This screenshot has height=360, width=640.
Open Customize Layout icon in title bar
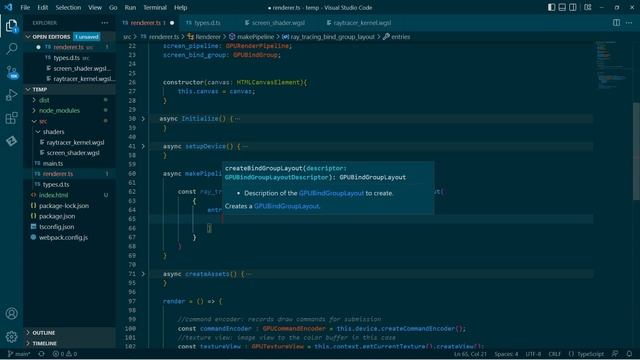(x=588, y=7)
